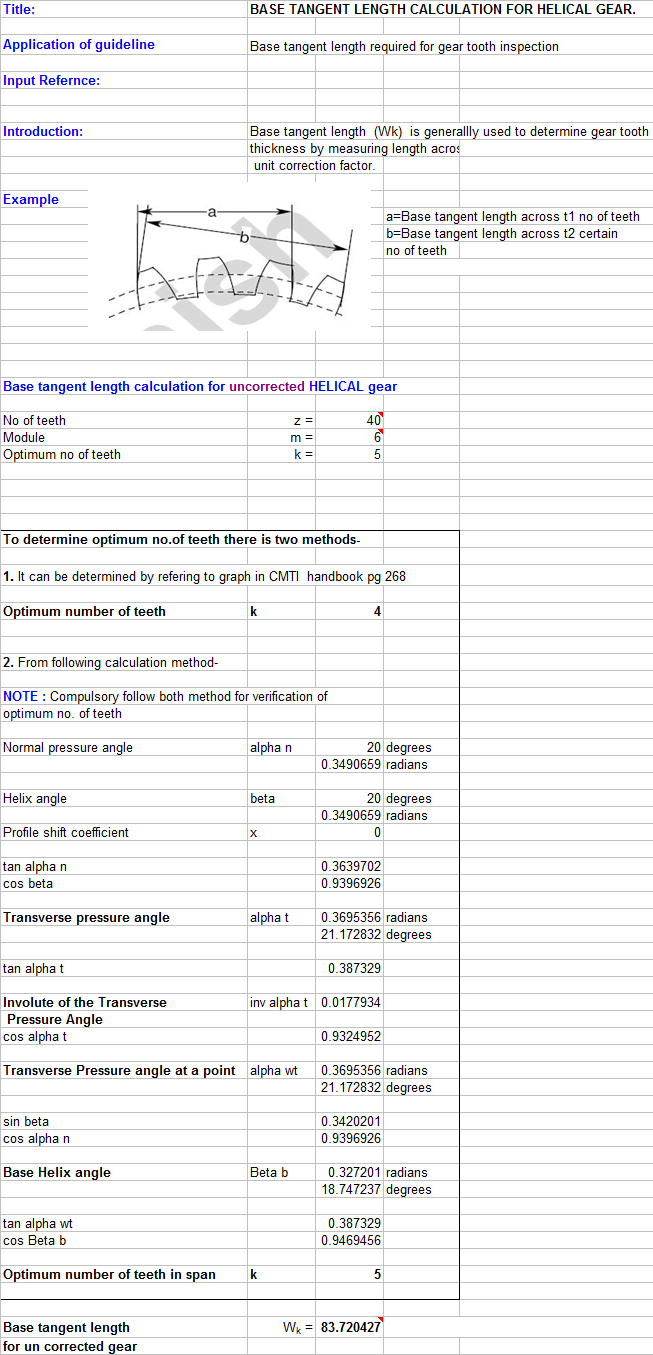Click the 'z =' symbol cell
This screenshot has height=1355, width=653.
coord(303,421)
